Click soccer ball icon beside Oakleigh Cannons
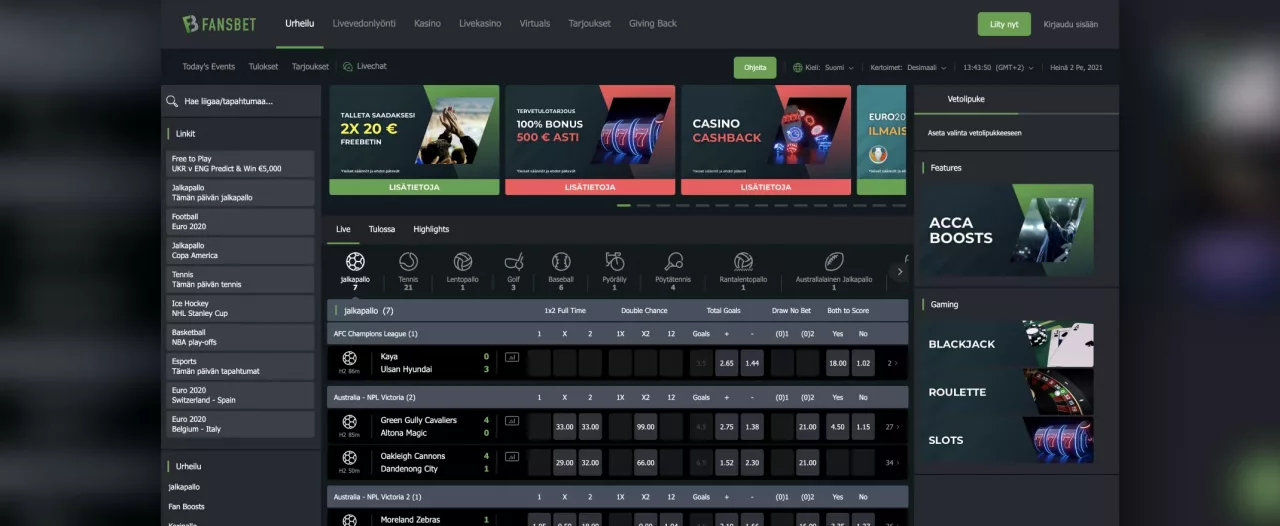Viewport: 1280px width, 526px height. (349, 458)
